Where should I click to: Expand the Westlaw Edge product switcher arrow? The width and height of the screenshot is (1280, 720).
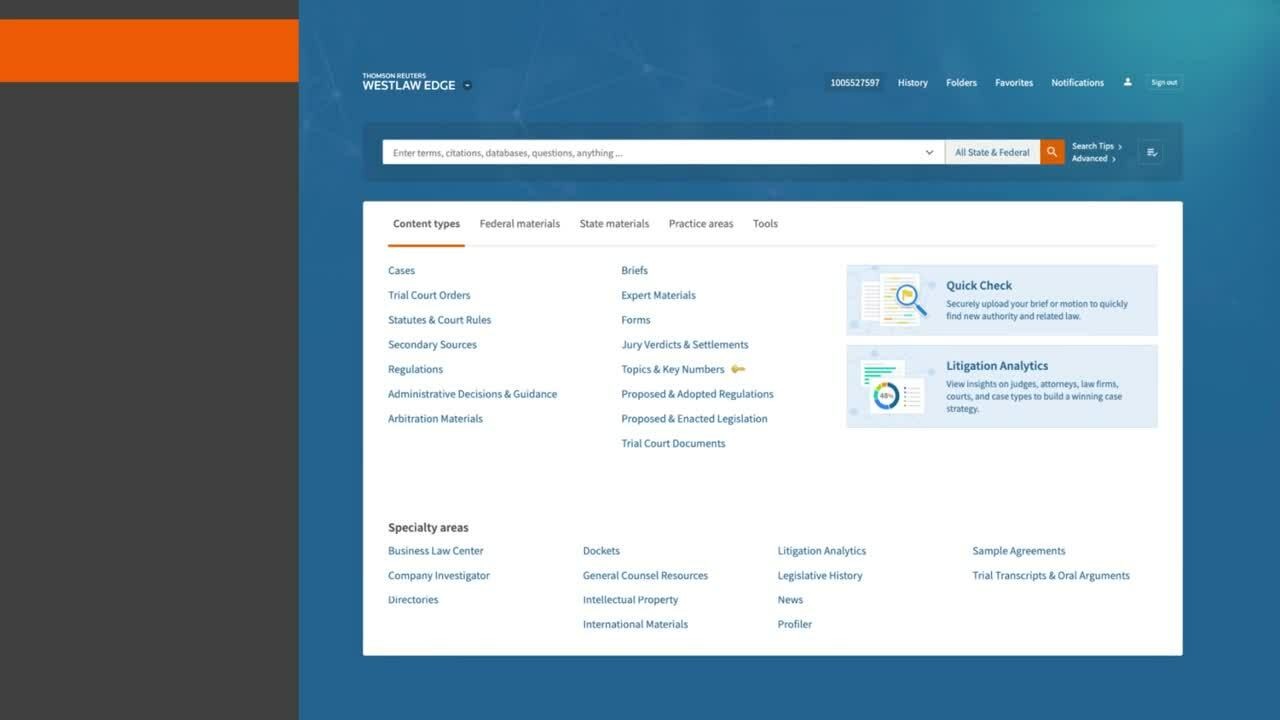(468, 86)
